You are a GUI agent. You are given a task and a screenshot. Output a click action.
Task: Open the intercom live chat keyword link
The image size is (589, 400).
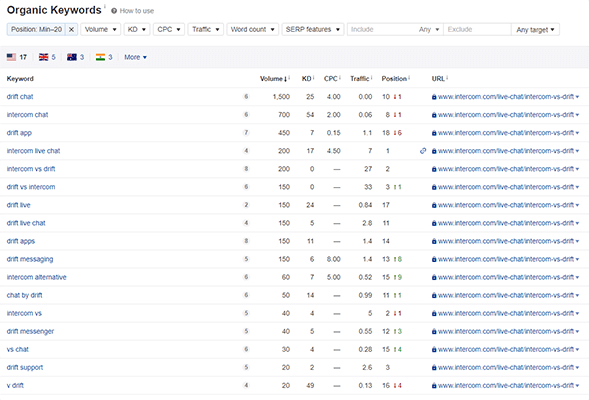point(33,151)
